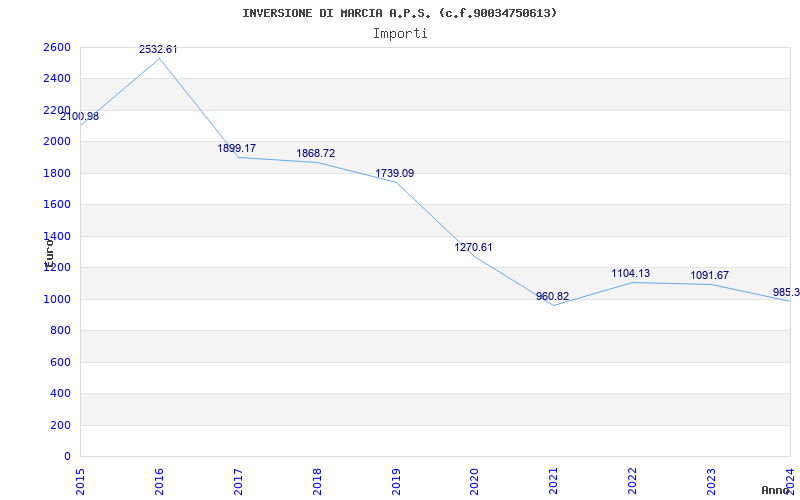Select data label 960.82
800x500 pixels.
tap(553, 296)
